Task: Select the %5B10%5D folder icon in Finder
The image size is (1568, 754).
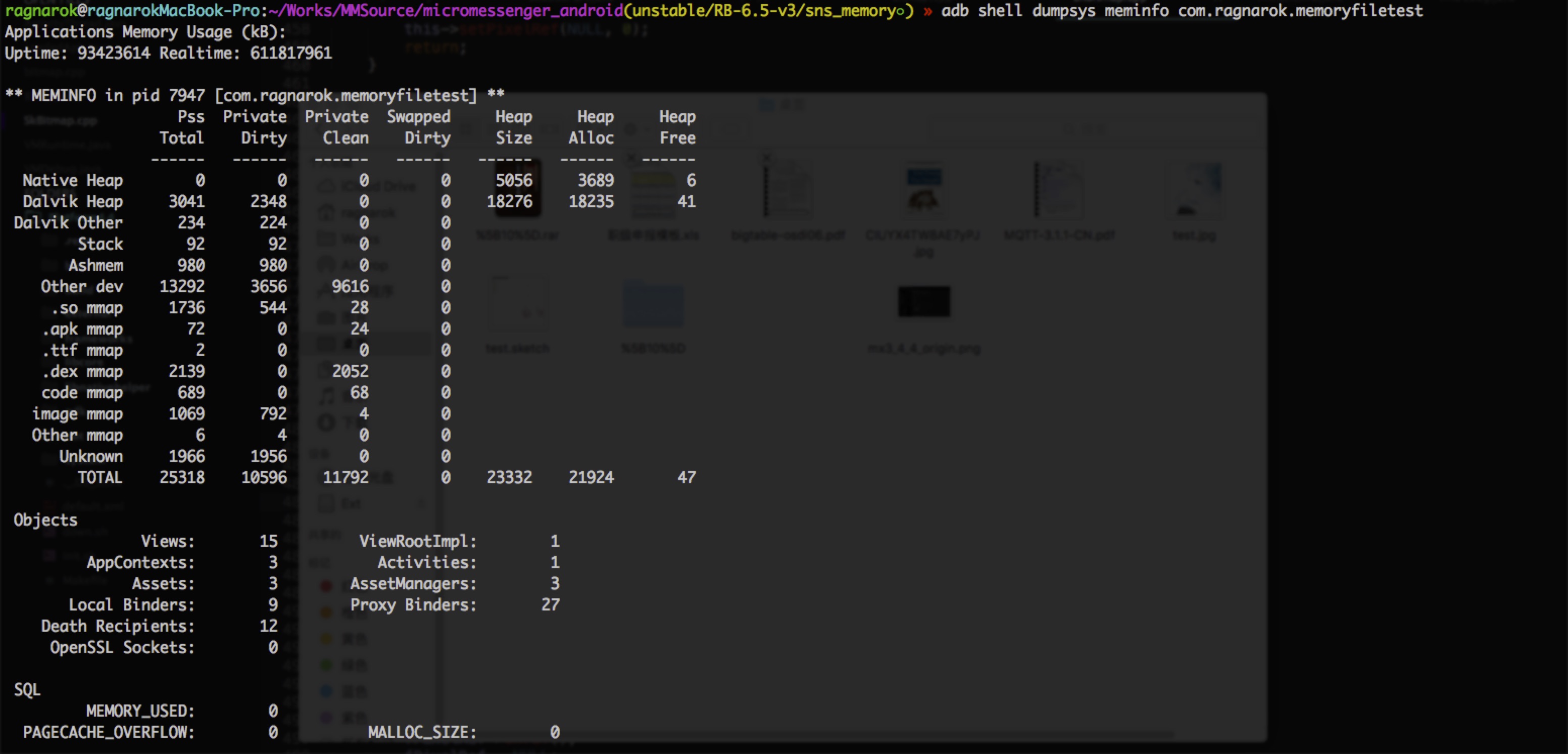Action: [653, 305]
